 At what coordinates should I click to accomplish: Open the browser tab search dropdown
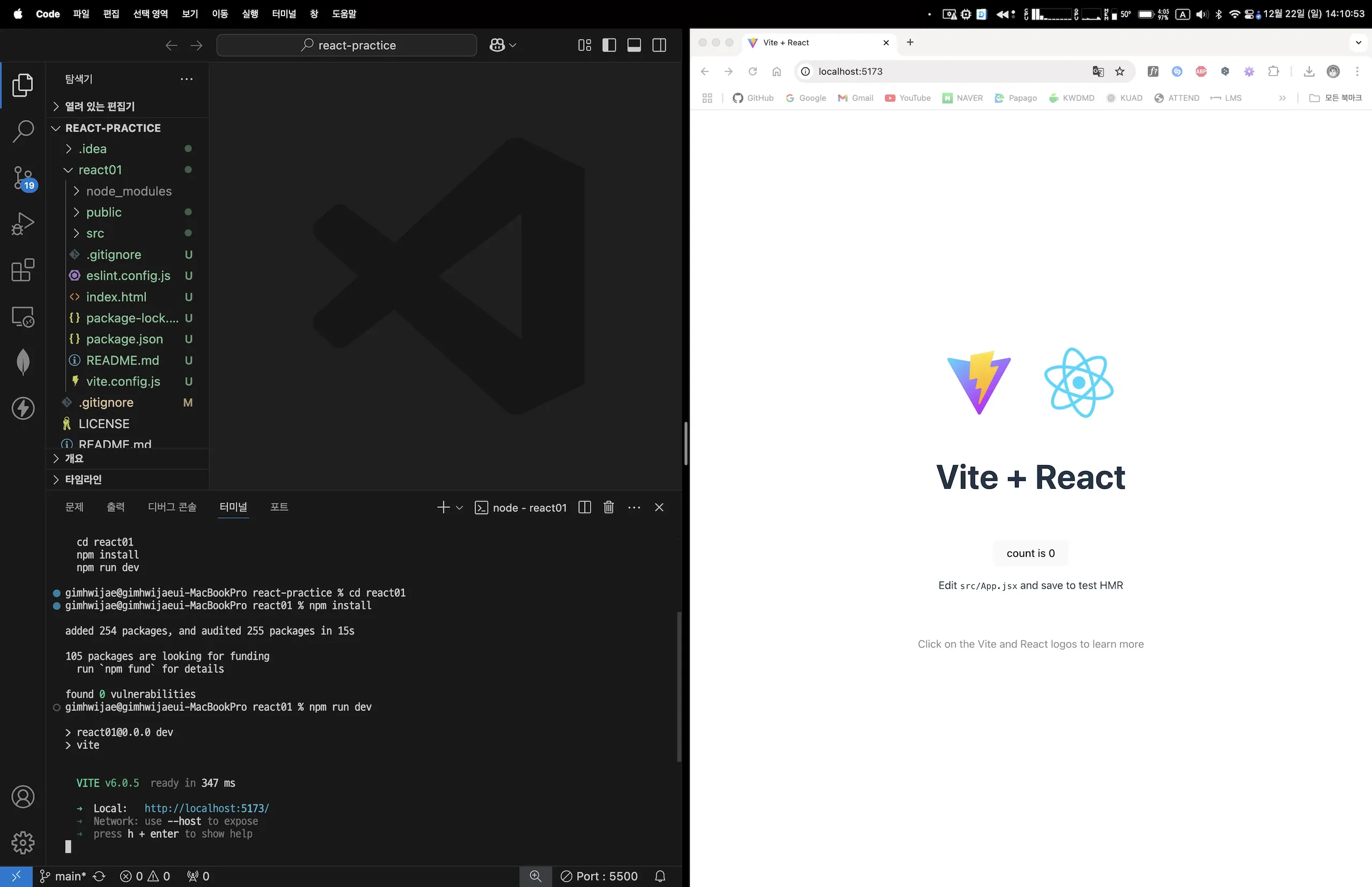(1358, 42)
